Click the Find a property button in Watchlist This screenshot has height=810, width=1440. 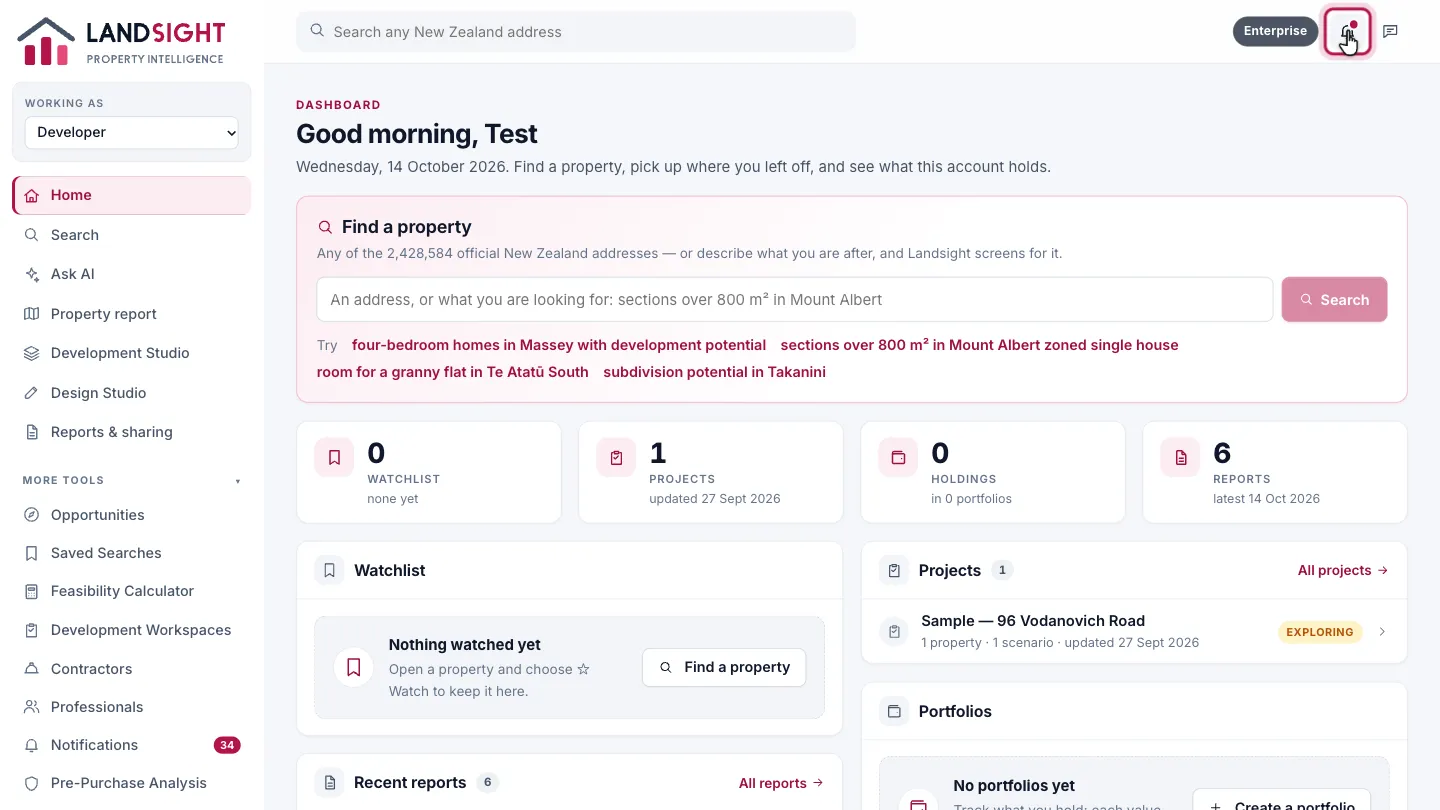pos(724,667)
